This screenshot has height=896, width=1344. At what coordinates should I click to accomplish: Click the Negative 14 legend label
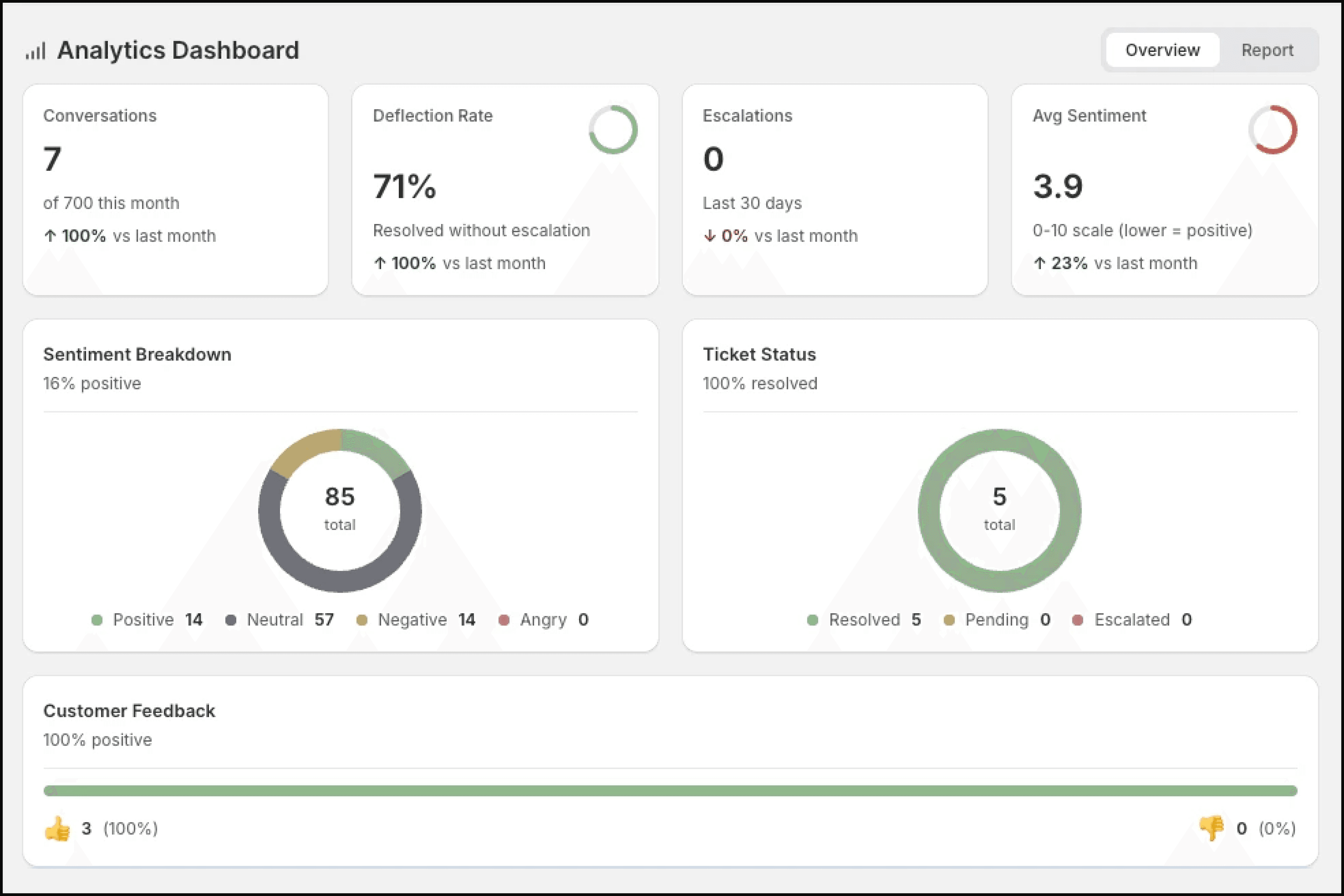(x=427, y=620)
